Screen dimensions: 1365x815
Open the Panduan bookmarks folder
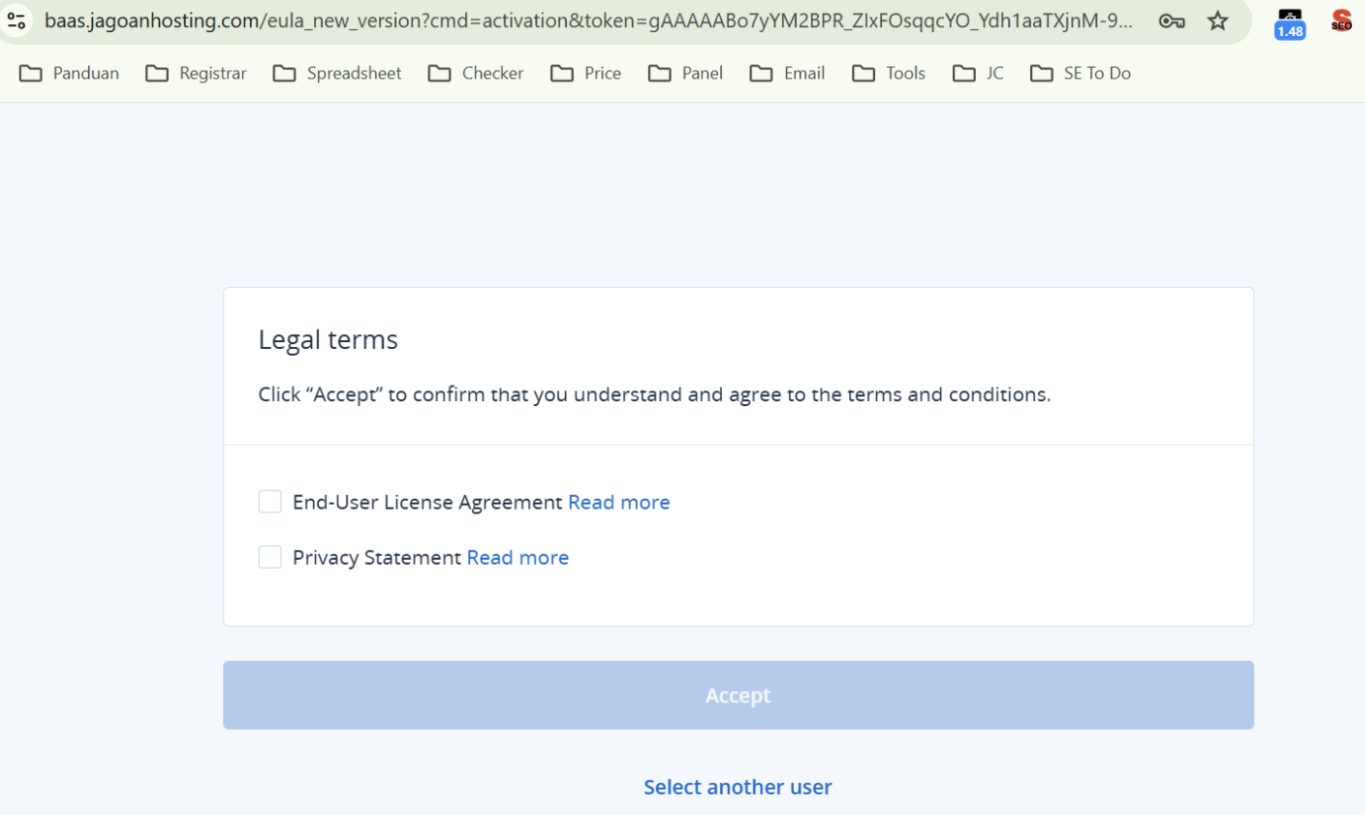[69, 73]
